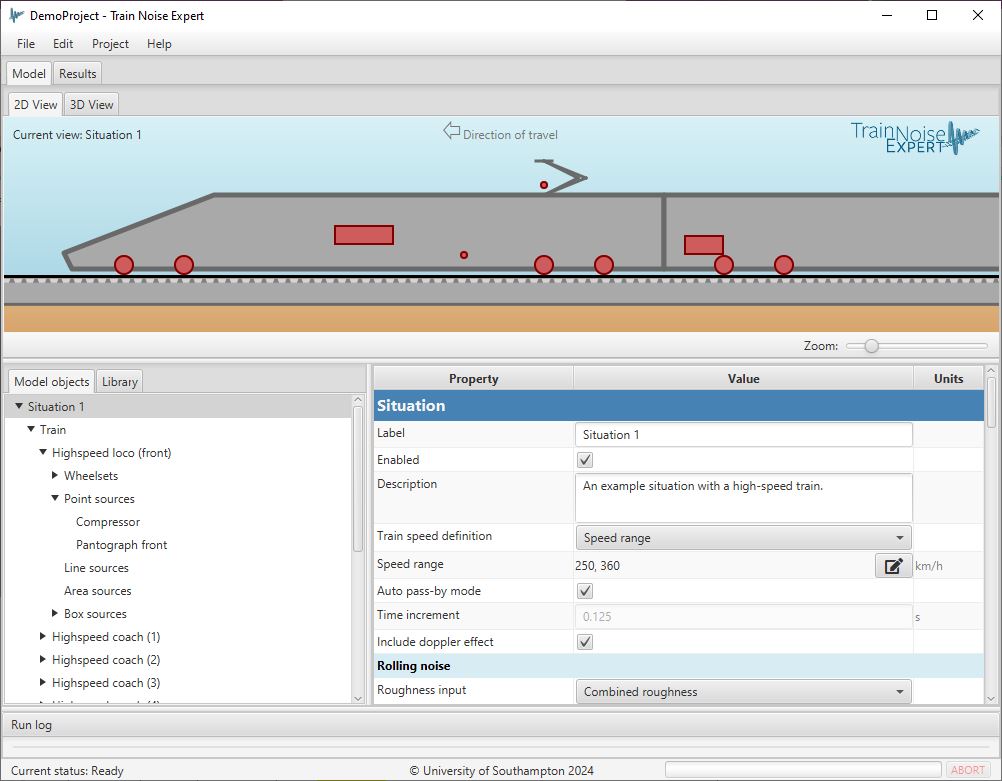Screen dimensions: 1002x781
Task: Click the first coach wheelset circle
Action: tap(724, 265)
